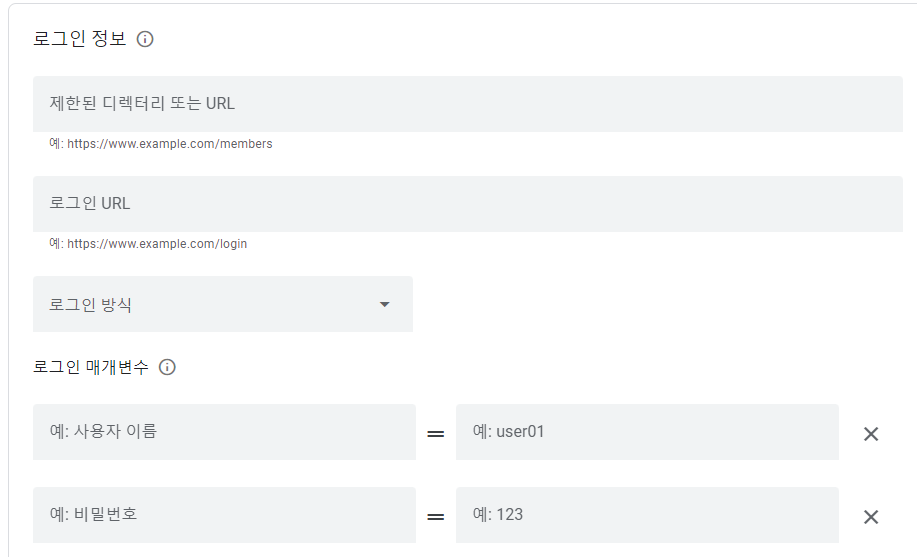Click the 로그인 정보 heading
The width and height of the screenshot is (917, 557).
point(80,39)
